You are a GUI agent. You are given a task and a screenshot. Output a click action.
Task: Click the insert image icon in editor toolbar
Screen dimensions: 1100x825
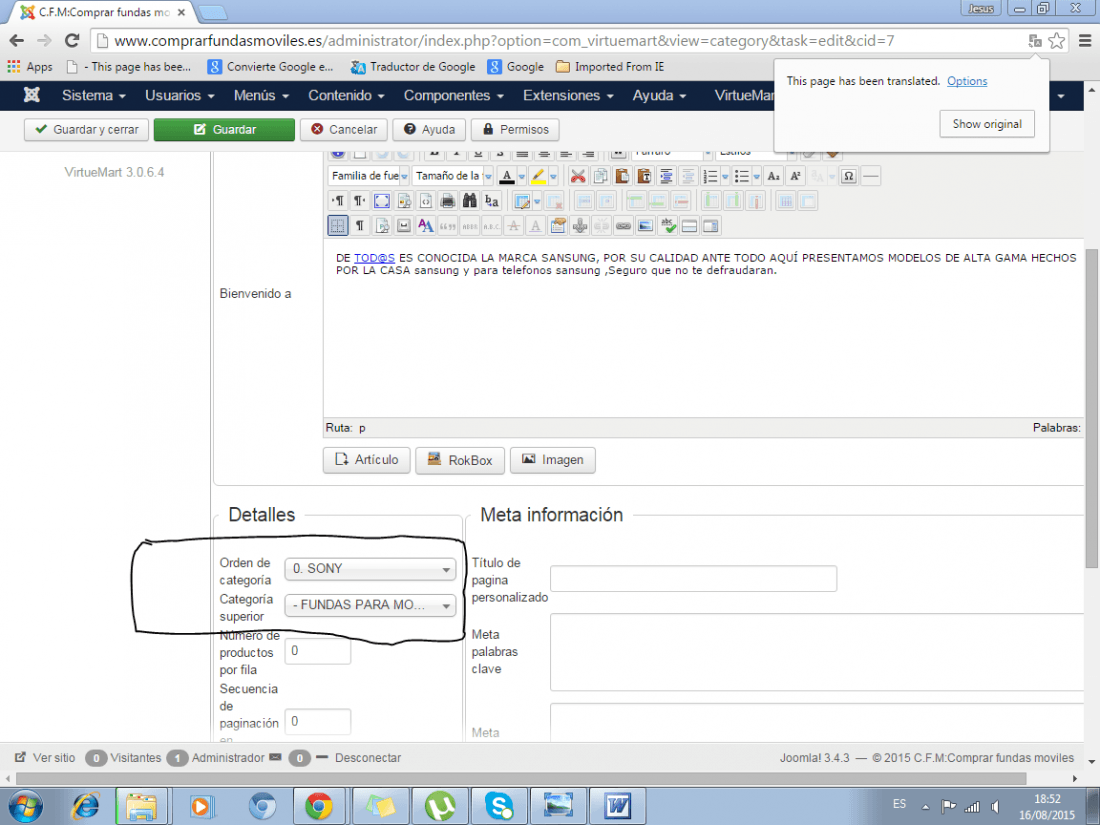[x=645, y=226]
